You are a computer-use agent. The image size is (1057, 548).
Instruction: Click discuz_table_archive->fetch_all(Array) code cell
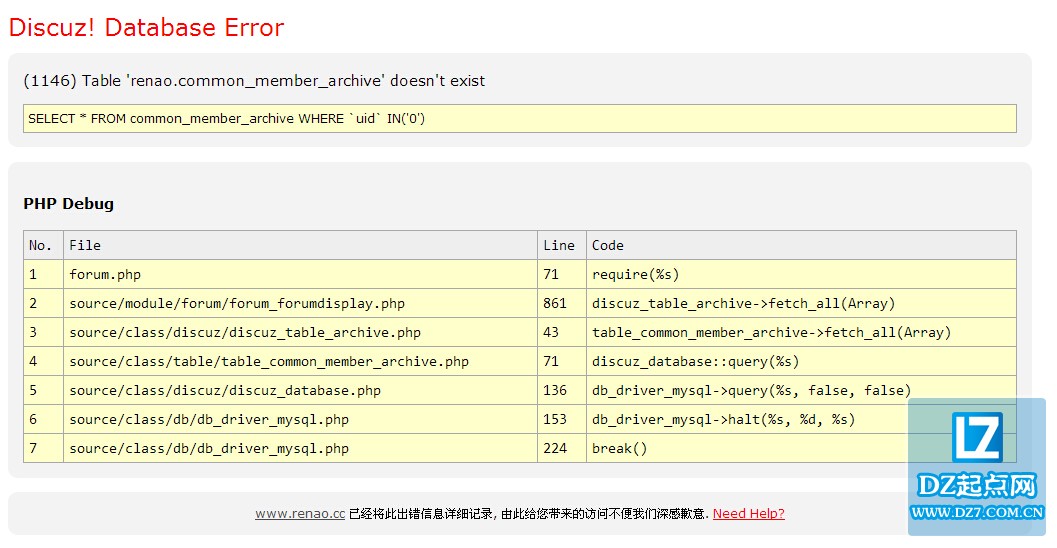(801, 303)
